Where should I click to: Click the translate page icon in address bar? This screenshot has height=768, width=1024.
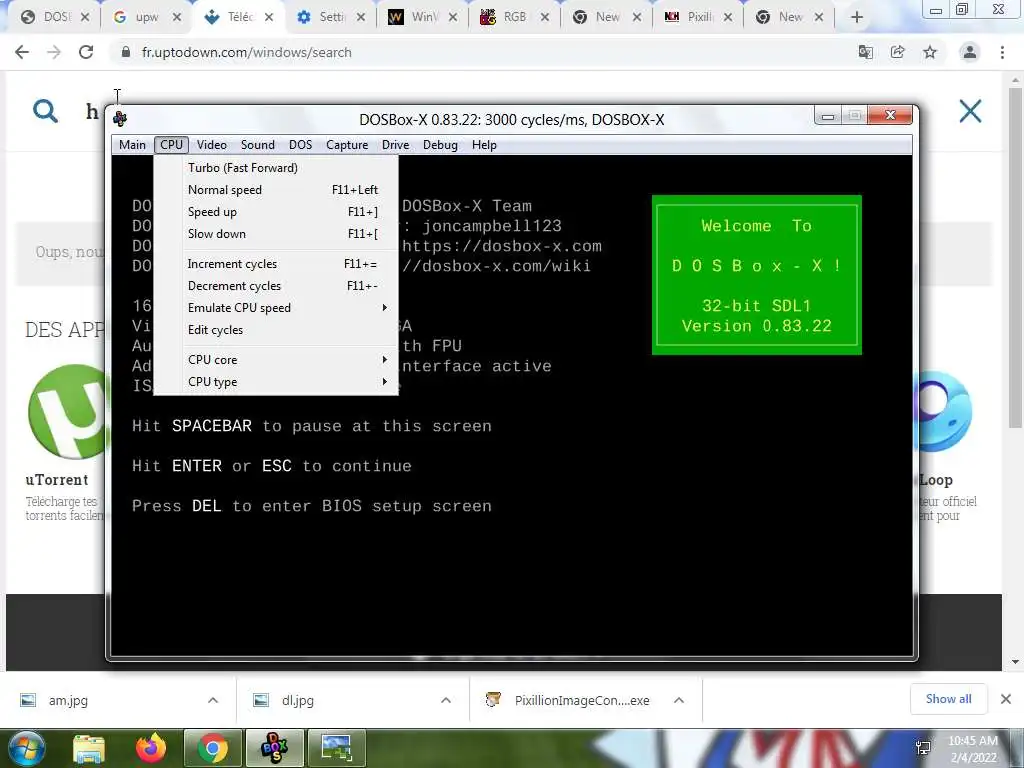coord(865,52)
